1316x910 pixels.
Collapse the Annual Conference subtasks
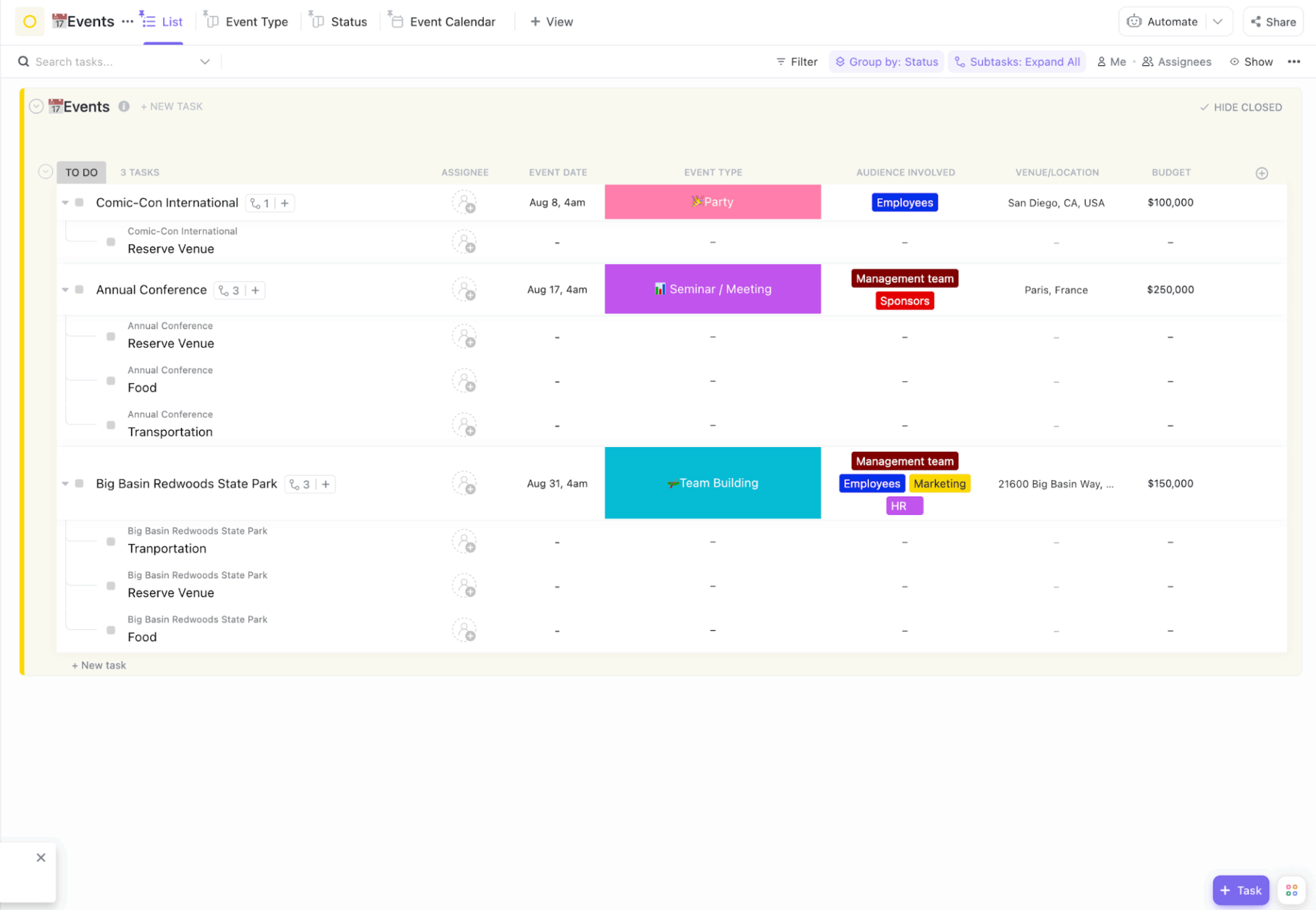[x=65, y=289]
